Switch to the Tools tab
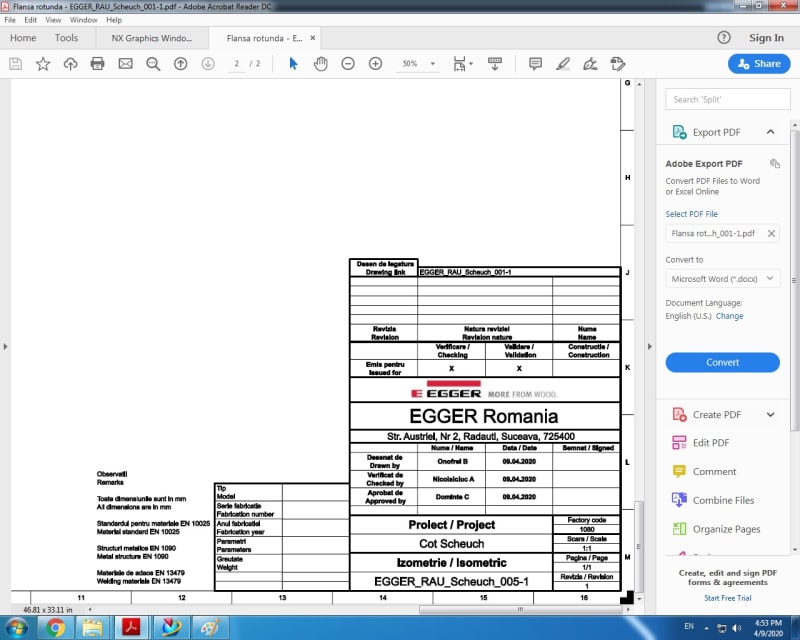Screen dimensions: 800x640 [66, 38]
